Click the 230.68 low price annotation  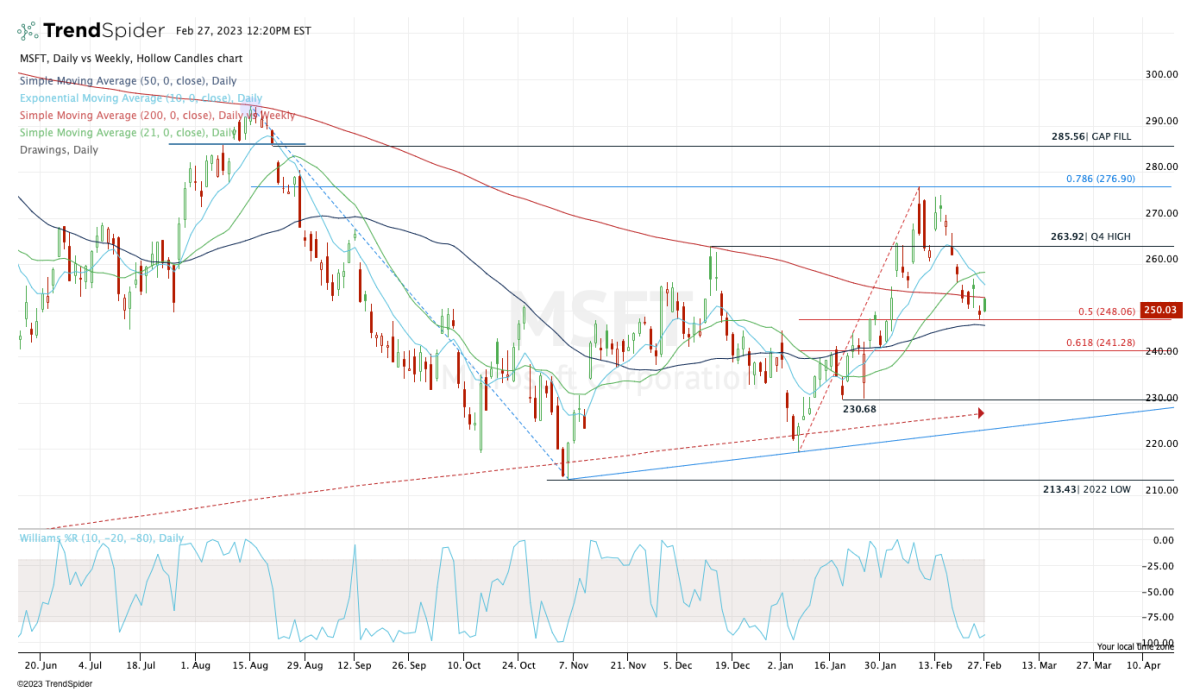(x=859, y=409)
